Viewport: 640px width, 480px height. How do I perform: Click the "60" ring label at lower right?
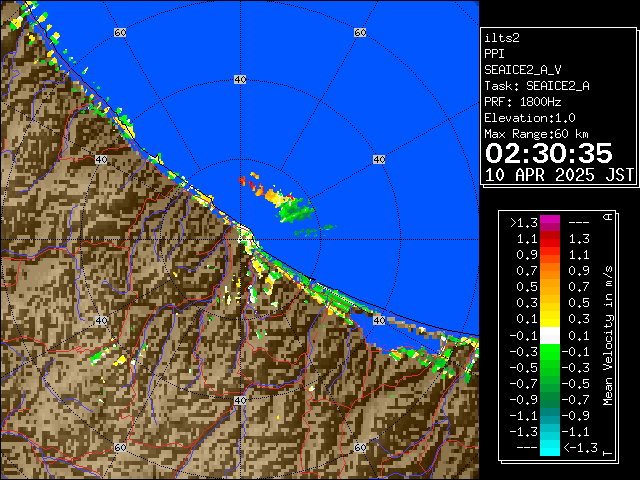[x=360, y=448]
